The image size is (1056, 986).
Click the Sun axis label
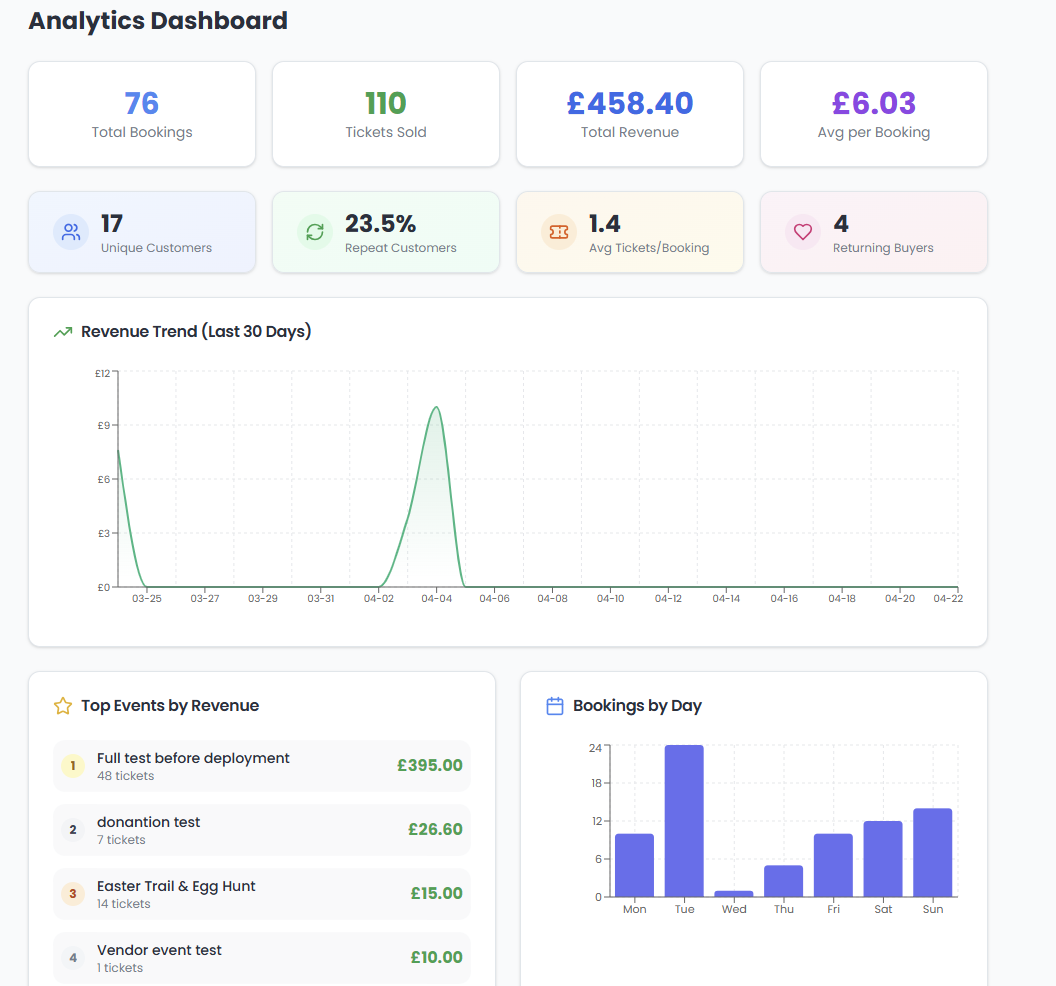[x=933, y=909]
